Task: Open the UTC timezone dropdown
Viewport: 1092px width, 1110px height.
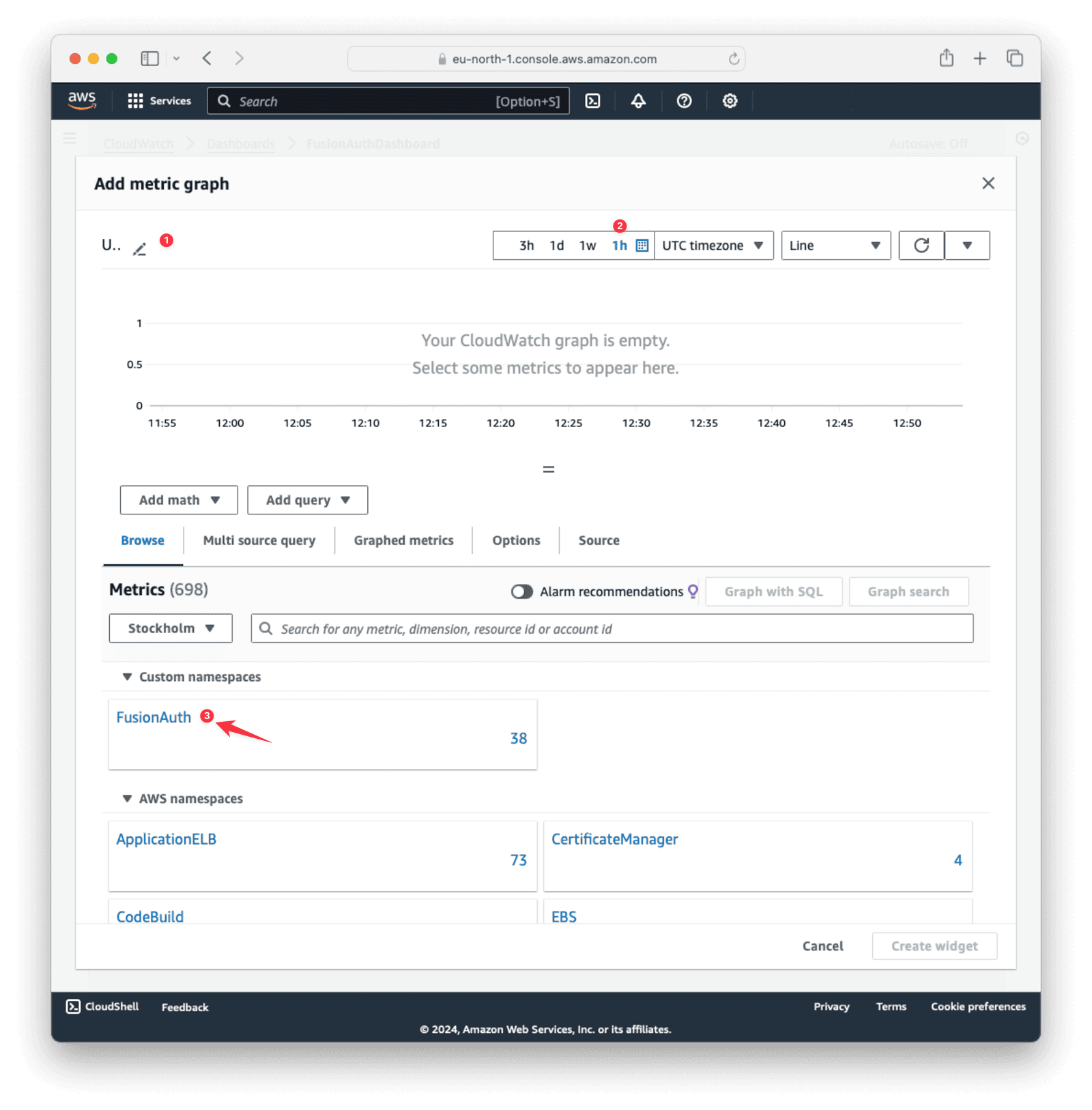Action: tap(713, 246)
